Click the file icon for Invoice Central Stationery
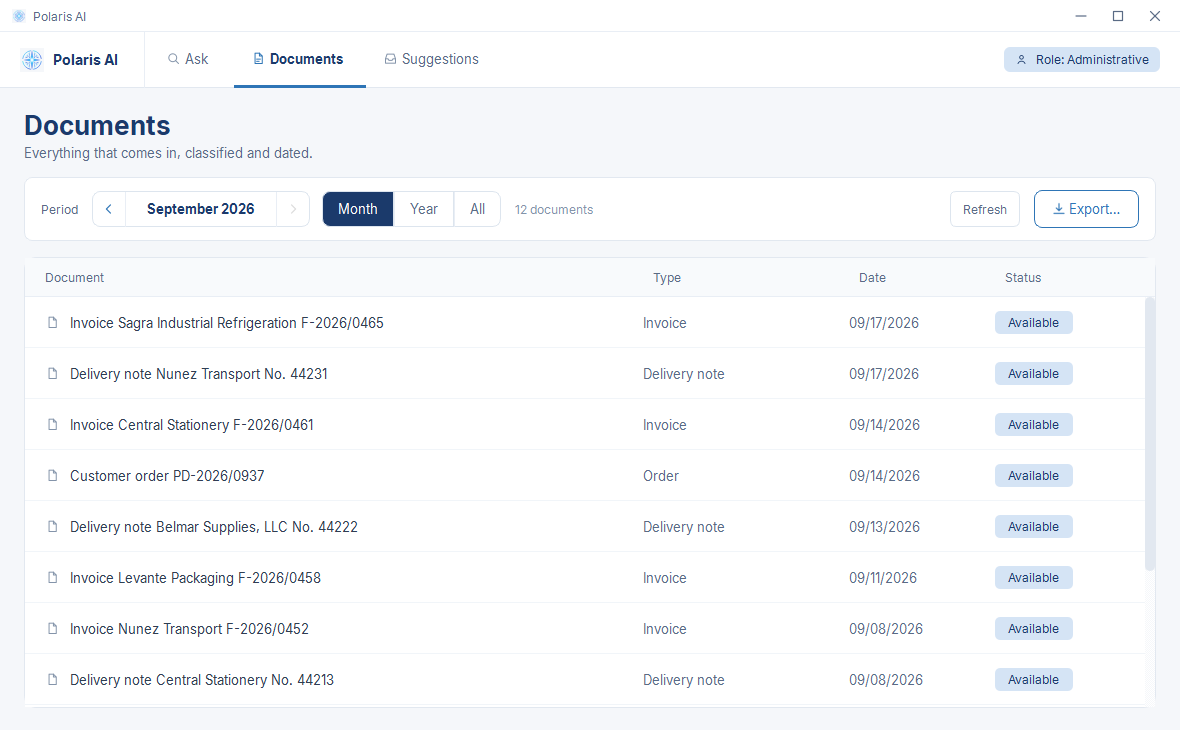The height and width of the screenshot is (730, 1180). pyautogui.click(x=53, y=424)
